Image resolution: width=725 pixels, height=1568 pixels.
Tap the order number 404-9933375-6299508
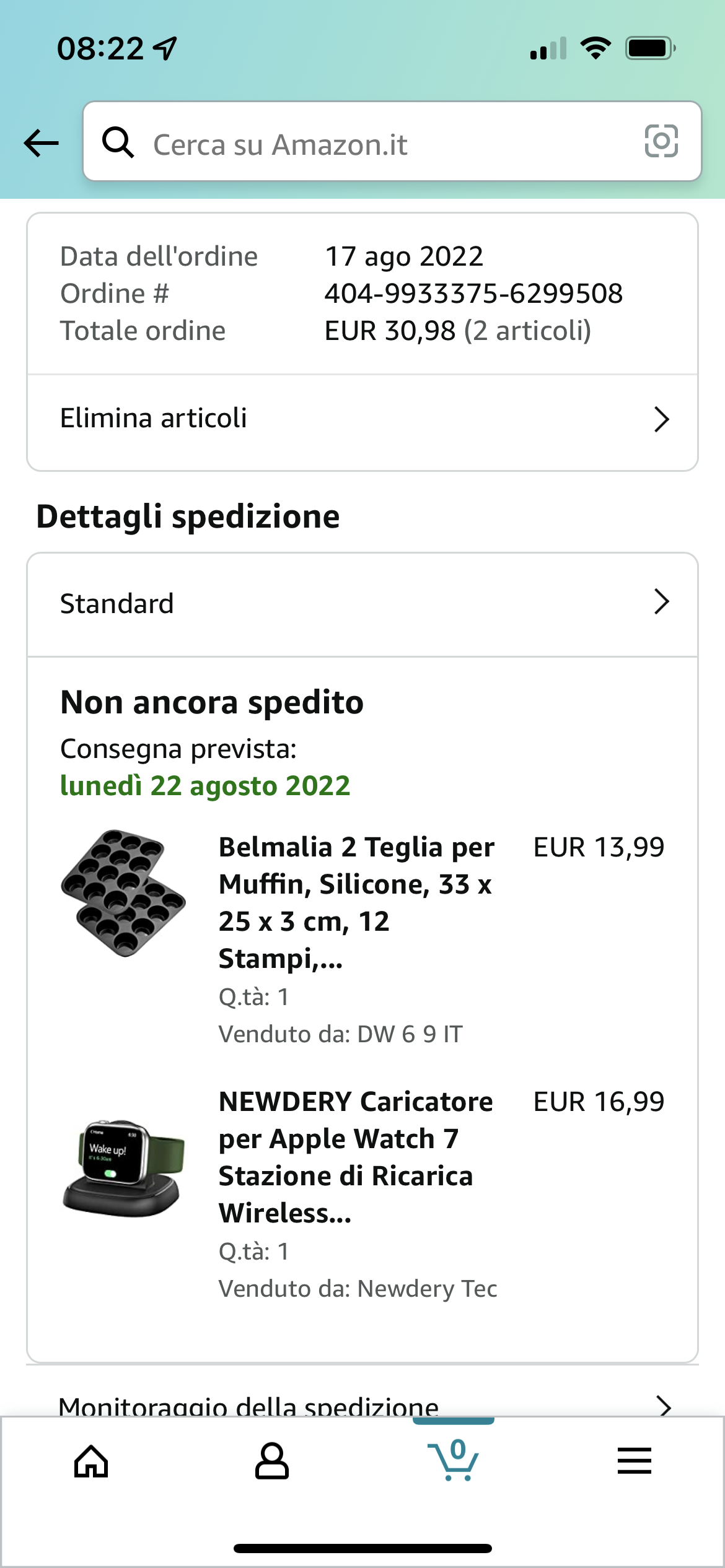pyautogui.click(x=473, y=294)
